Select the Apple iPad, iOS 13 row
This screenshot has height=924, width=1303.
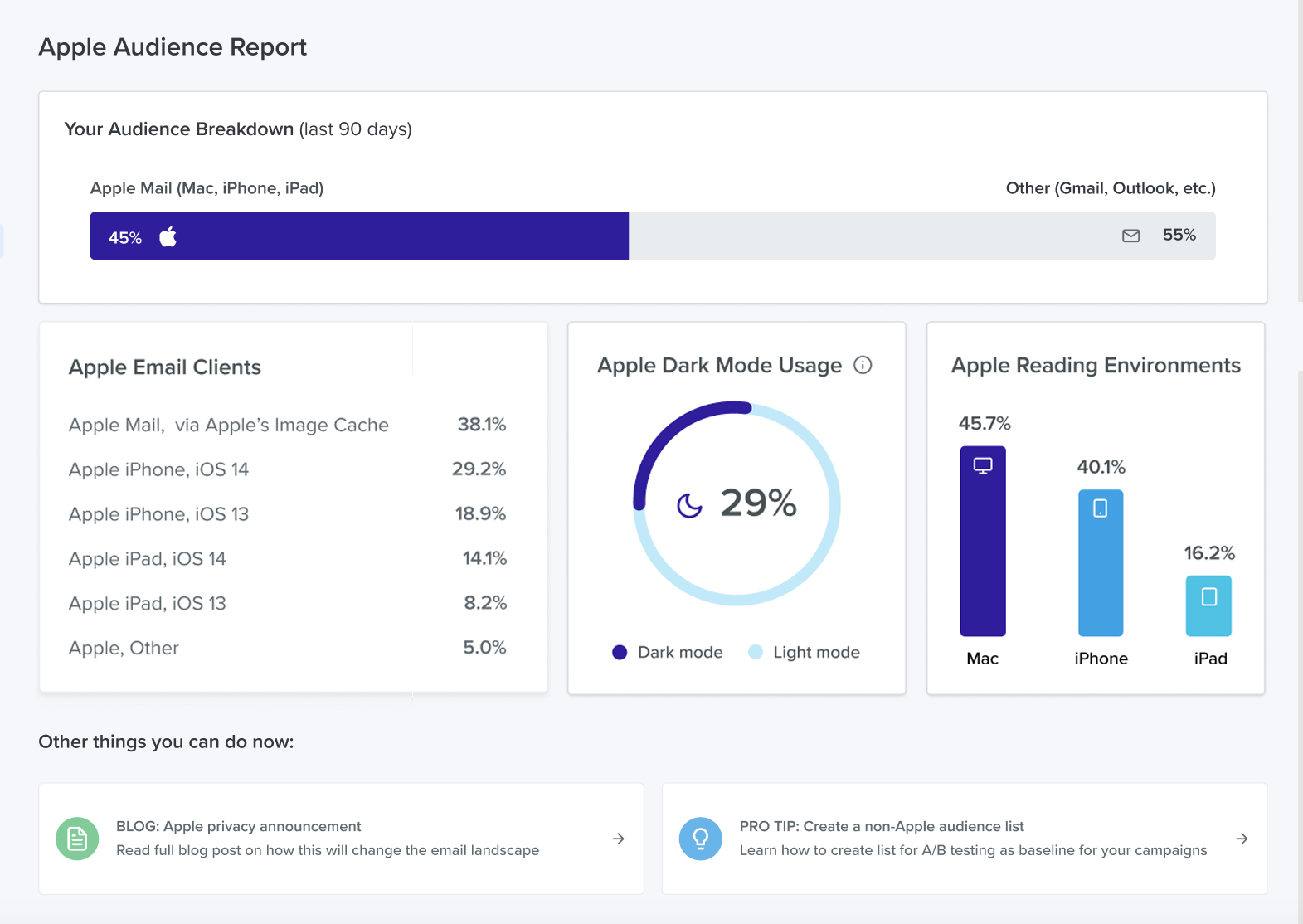click(x=288, y=603)
